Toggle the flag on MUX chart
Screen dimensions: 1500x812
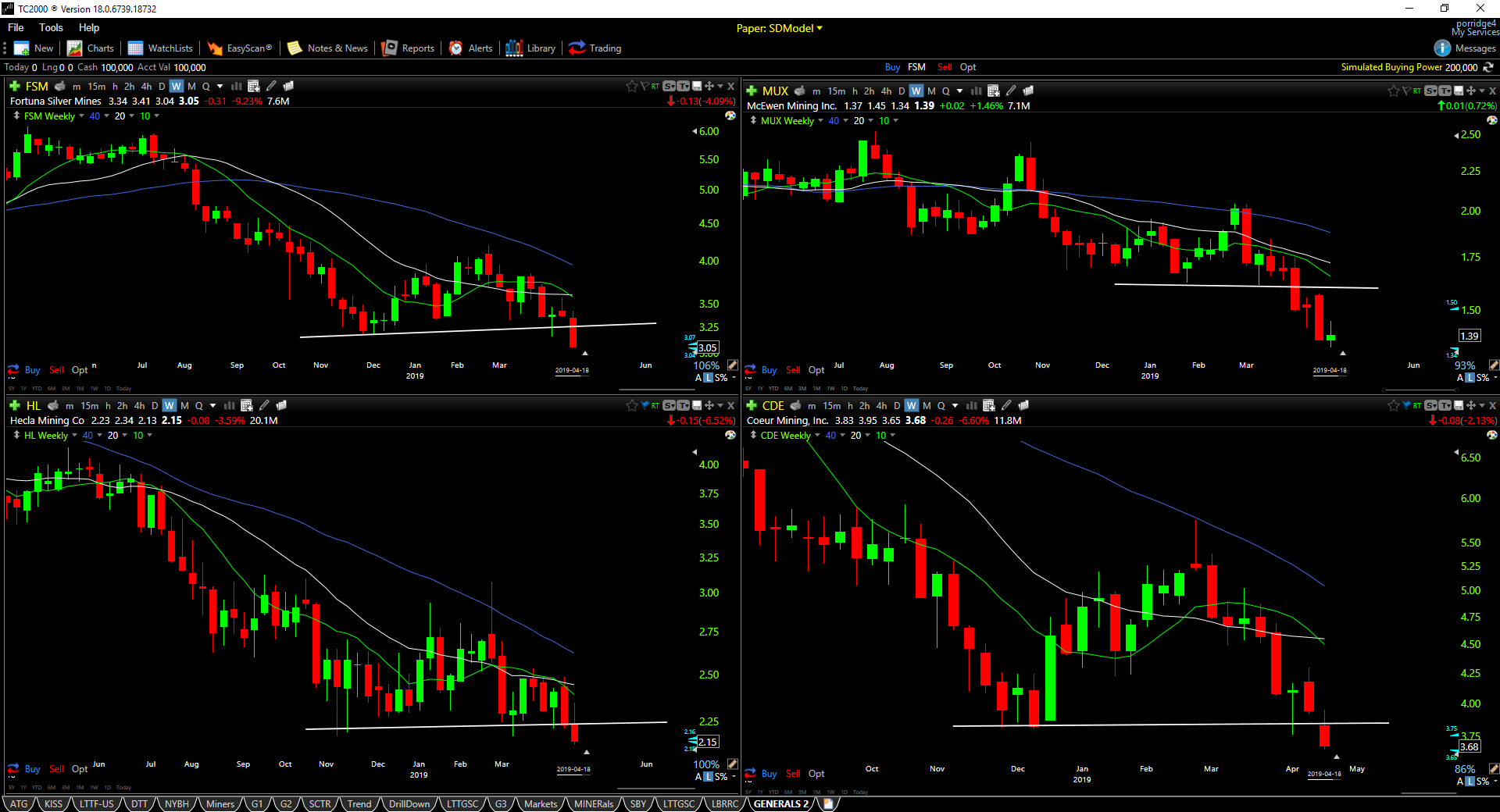(1406, 91)
